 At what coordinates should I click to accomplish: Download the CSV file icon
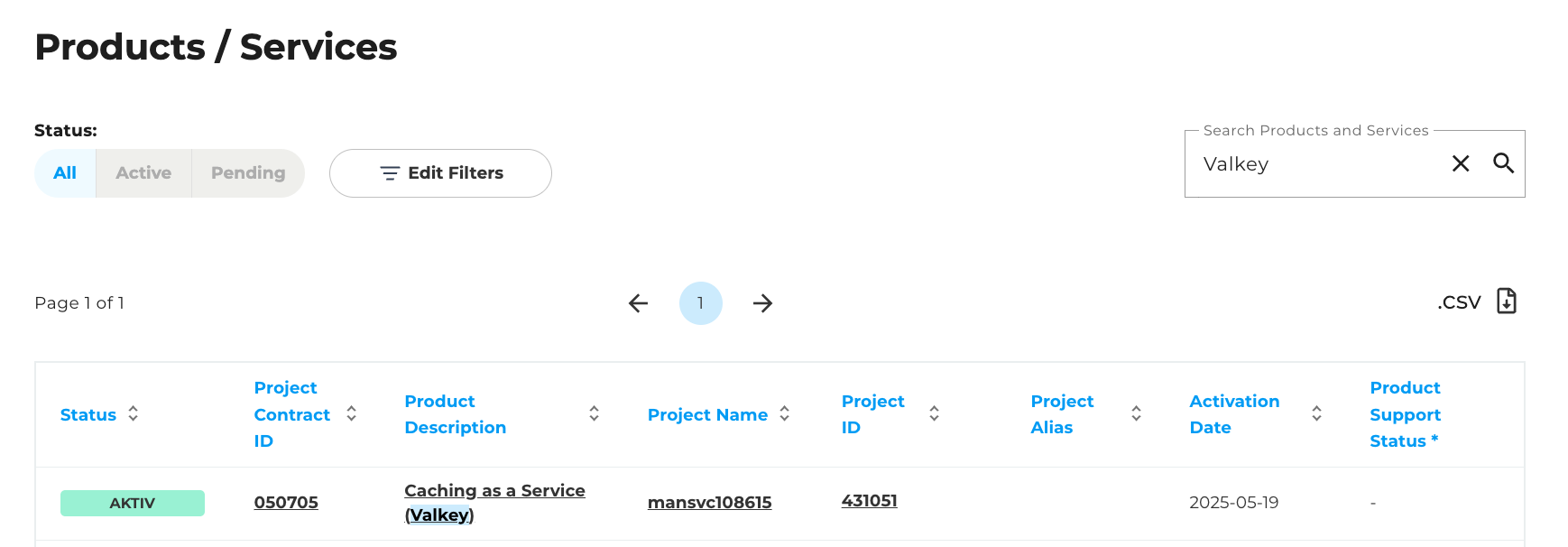tap(1507, 301)
